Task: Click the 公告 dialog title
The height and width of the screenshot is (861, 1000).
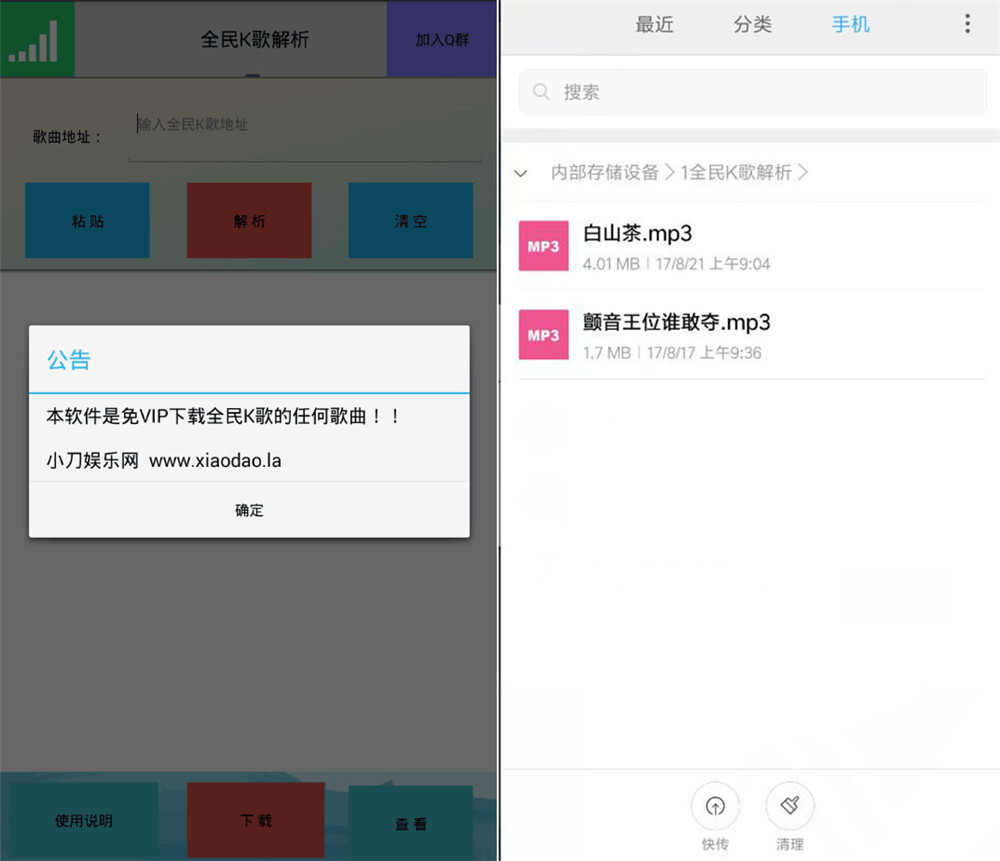Action: (x=69, y=360)
